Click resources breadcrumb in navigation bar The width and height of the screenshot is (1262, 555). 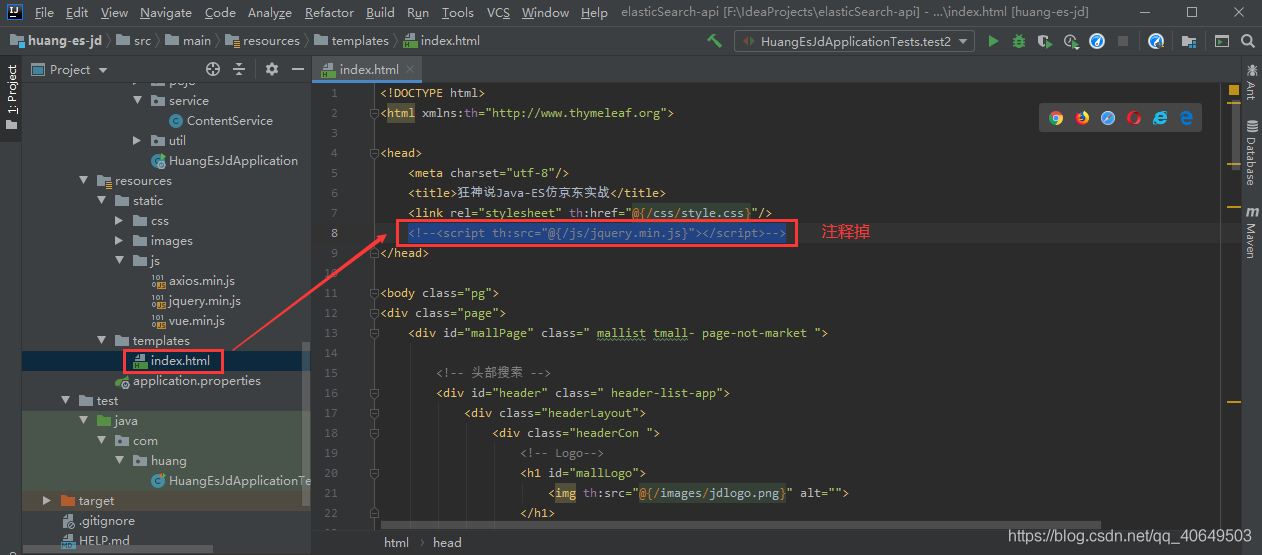[263, 41]
